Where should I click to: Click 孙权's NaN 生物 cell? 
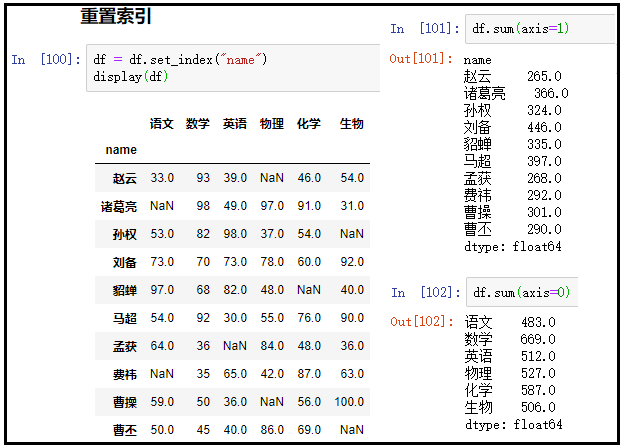352,234
